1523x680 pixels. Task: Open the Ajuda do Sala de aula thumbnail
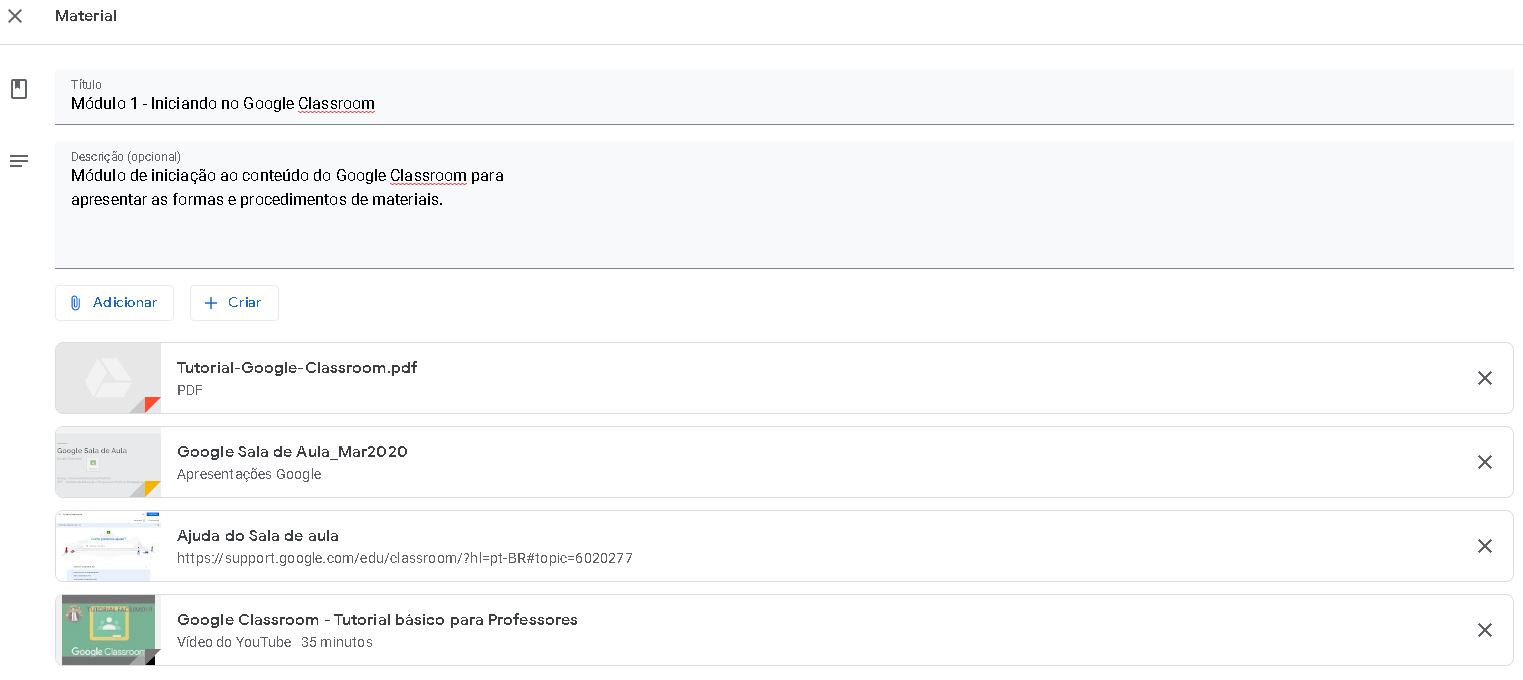click(x=108, y=546)
